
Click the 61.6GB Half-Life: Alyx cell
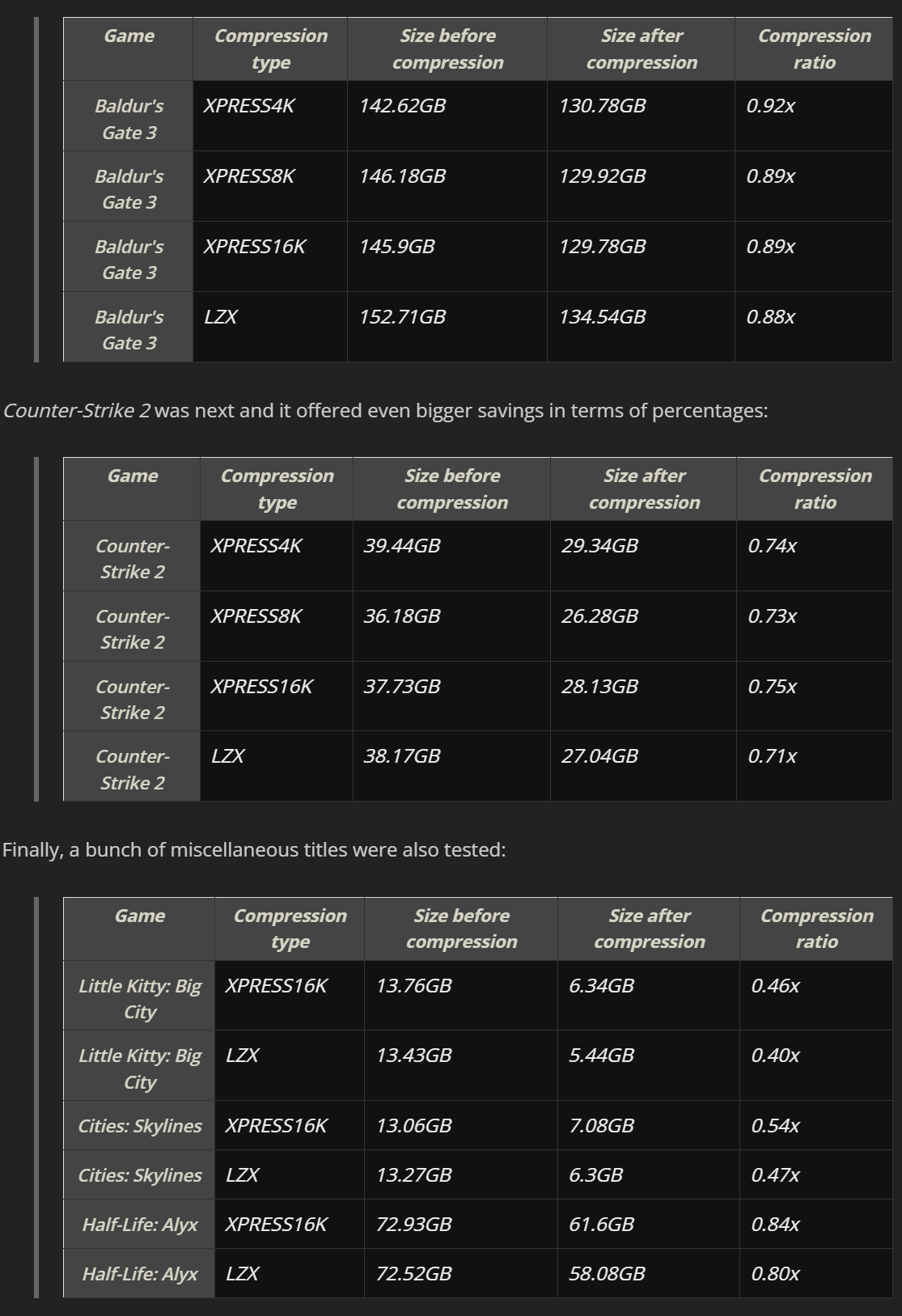601,1225
